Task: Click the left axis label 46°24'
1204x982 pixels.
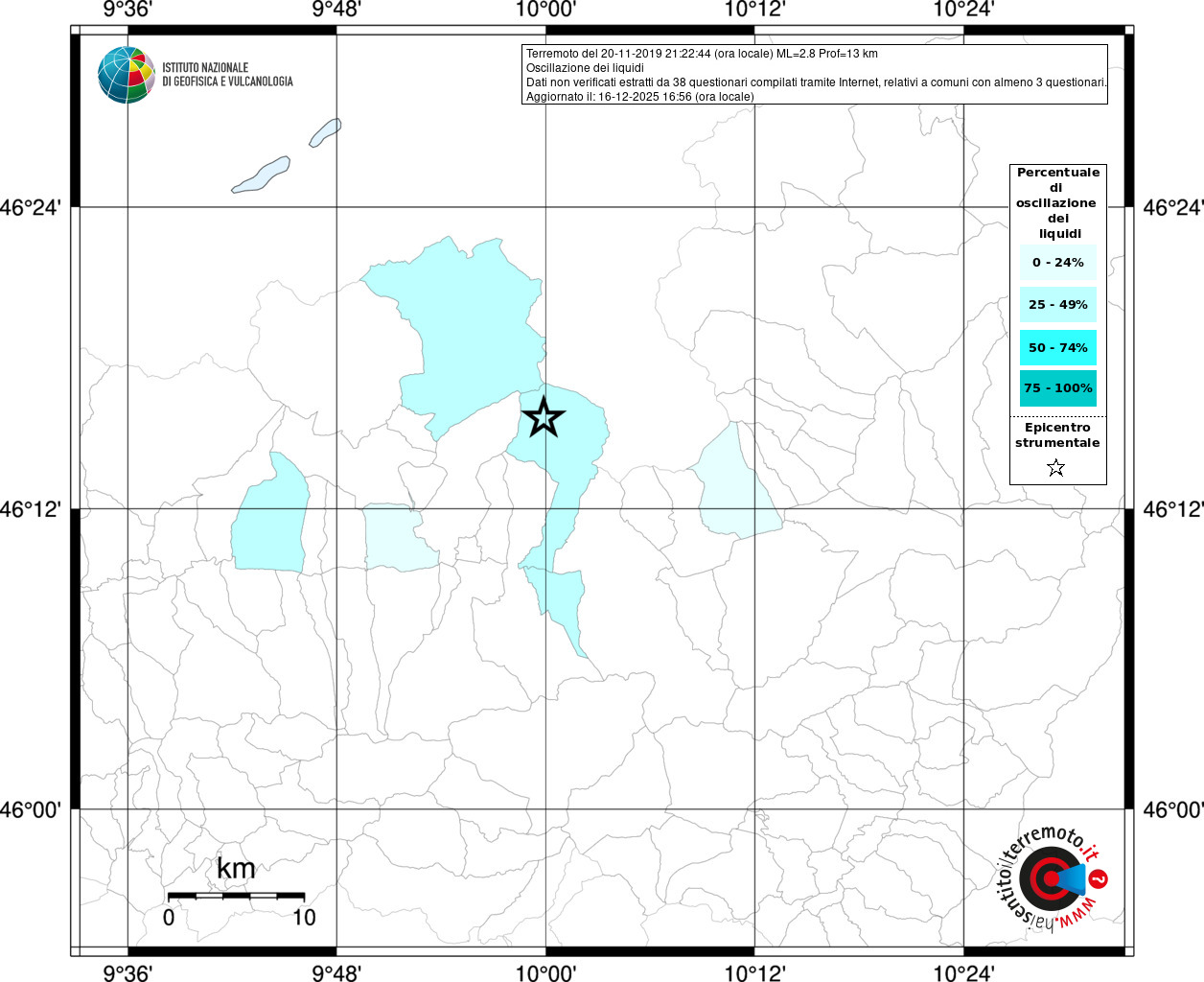Action: [x=30, y=207]
